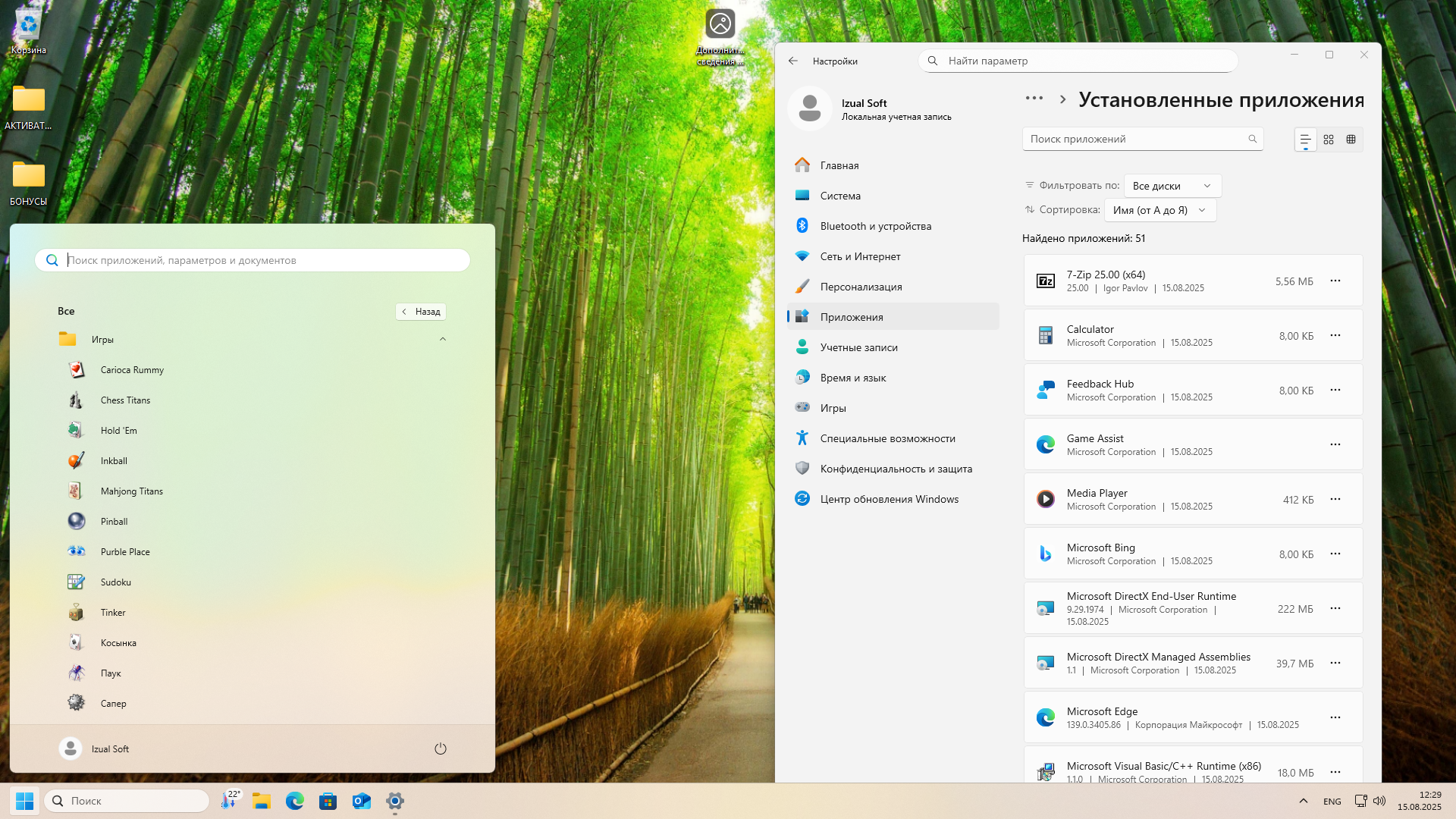Open breadcrumb ellipsis in Settings header
The width and height of the screenshot is (1456, 819).
[x=1034, y=99]
